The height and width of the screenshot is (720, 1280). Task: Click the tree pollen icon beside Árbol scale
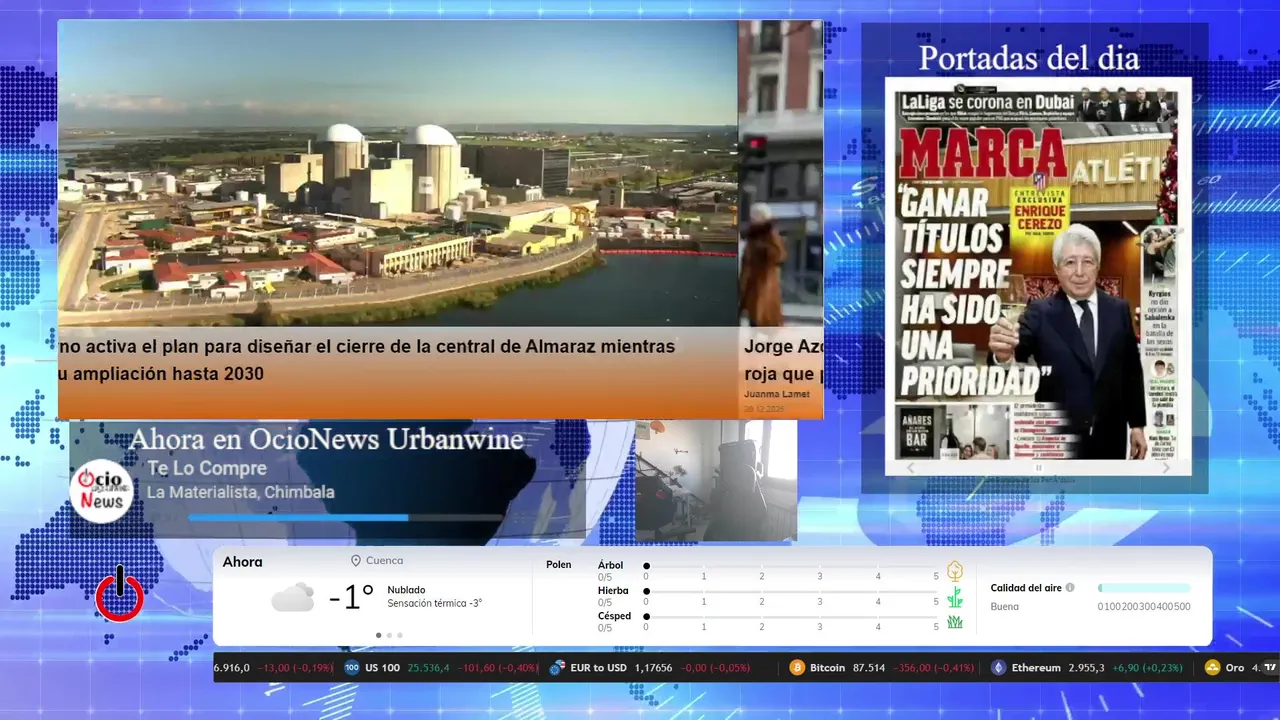click(955, 571)
